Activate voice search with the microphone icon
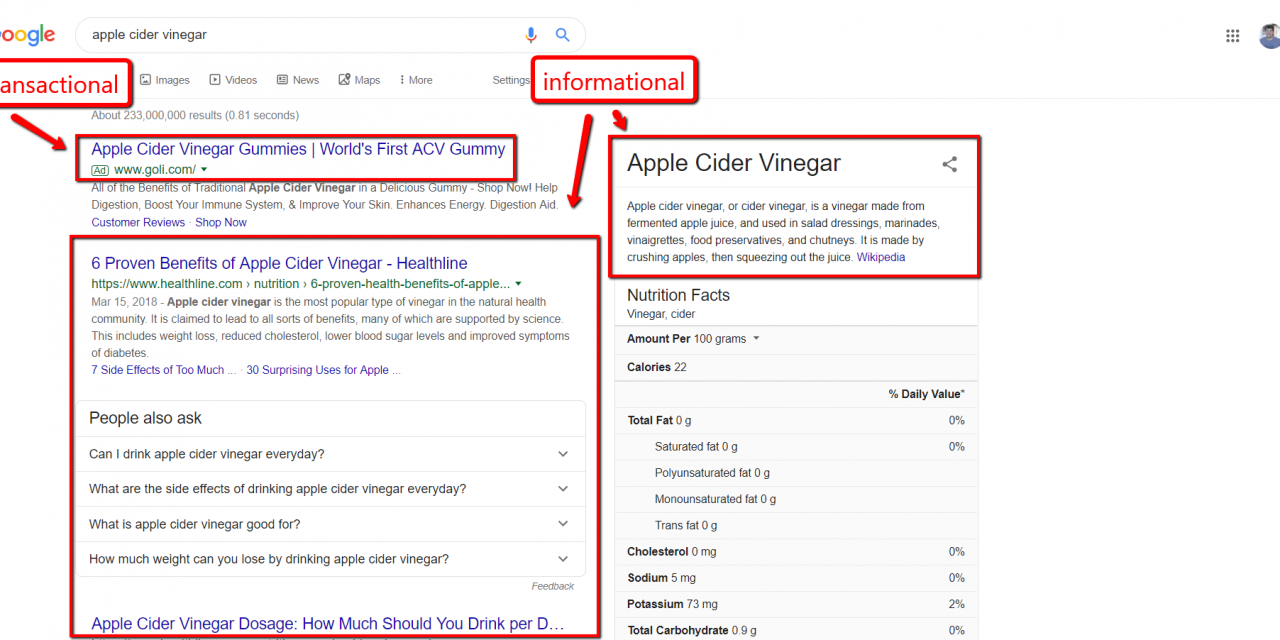Viewport: 1280px width, 640px height. pyautogui.click(x=530, y=35)
